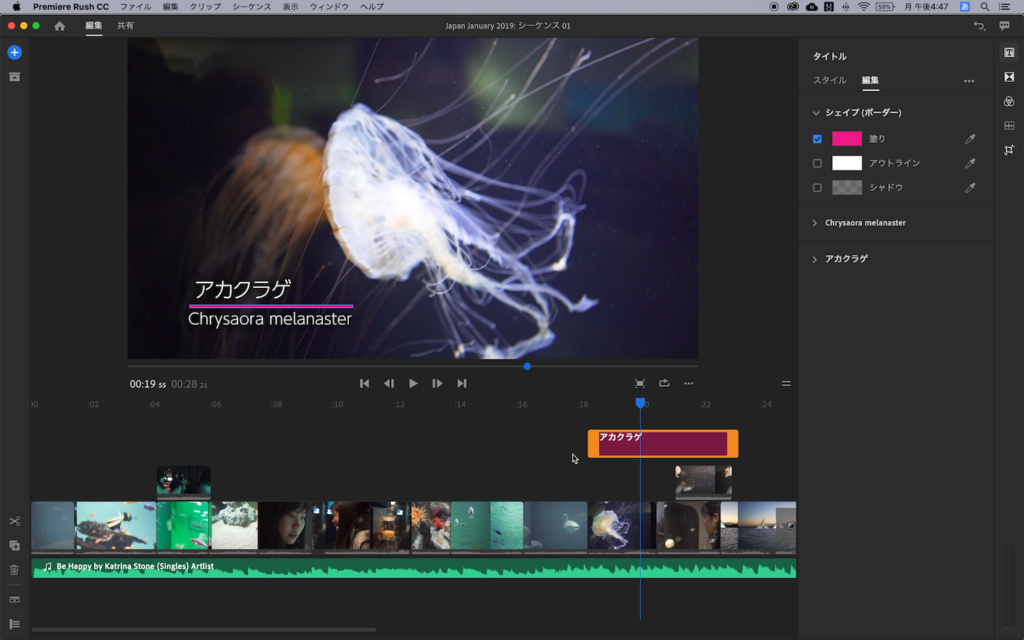The height and width of the screenshot is (640, 1024).
Task: Enable the シャドウ shadow checkbox
Action: [817, 188]
